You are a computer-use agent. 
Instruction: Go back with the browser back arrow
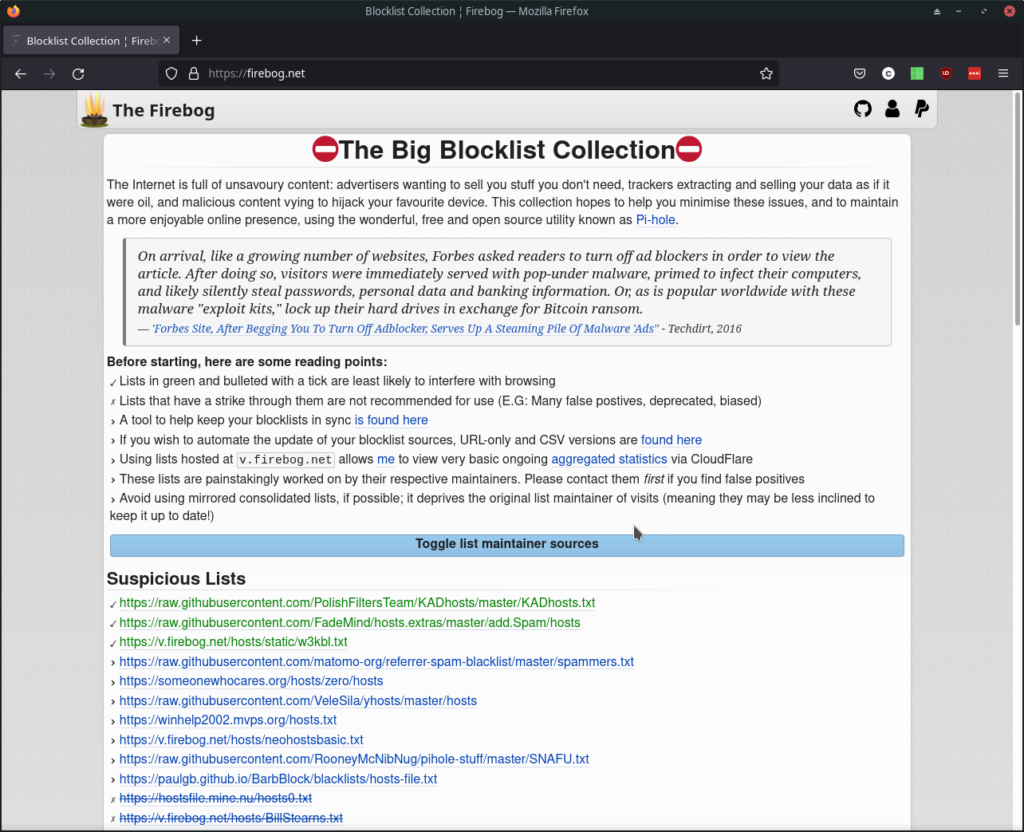click(x=20, y=74)
